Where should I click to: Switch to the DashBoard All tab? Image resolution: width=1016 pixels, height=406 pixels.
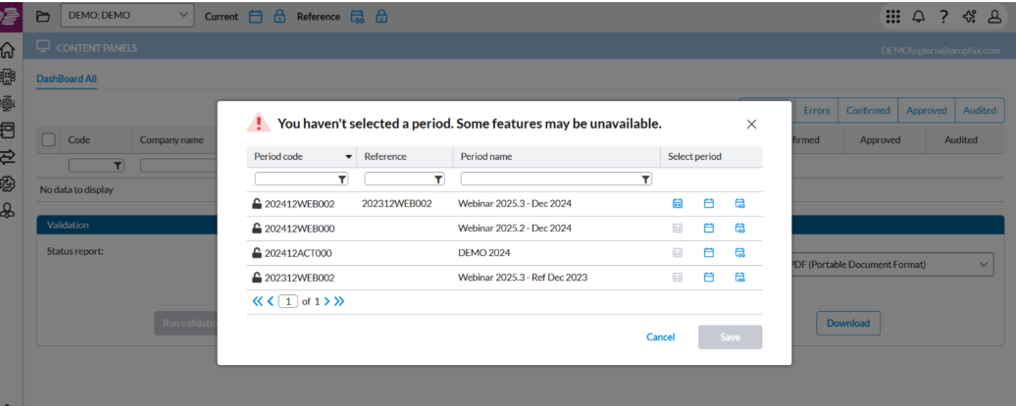66,78
